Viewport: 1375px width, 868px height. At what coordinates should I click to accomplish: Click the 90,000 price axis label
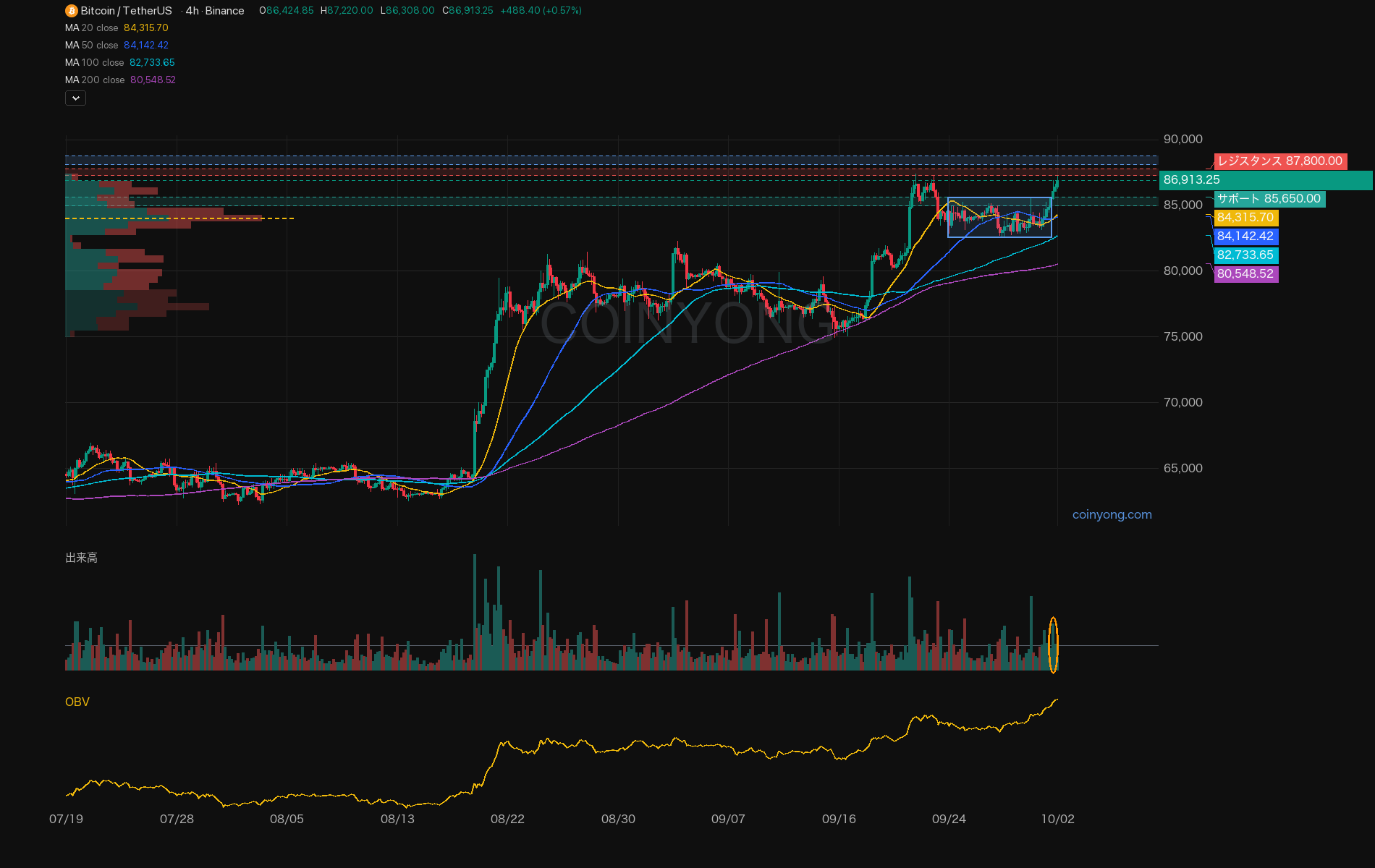point(1182,140)
